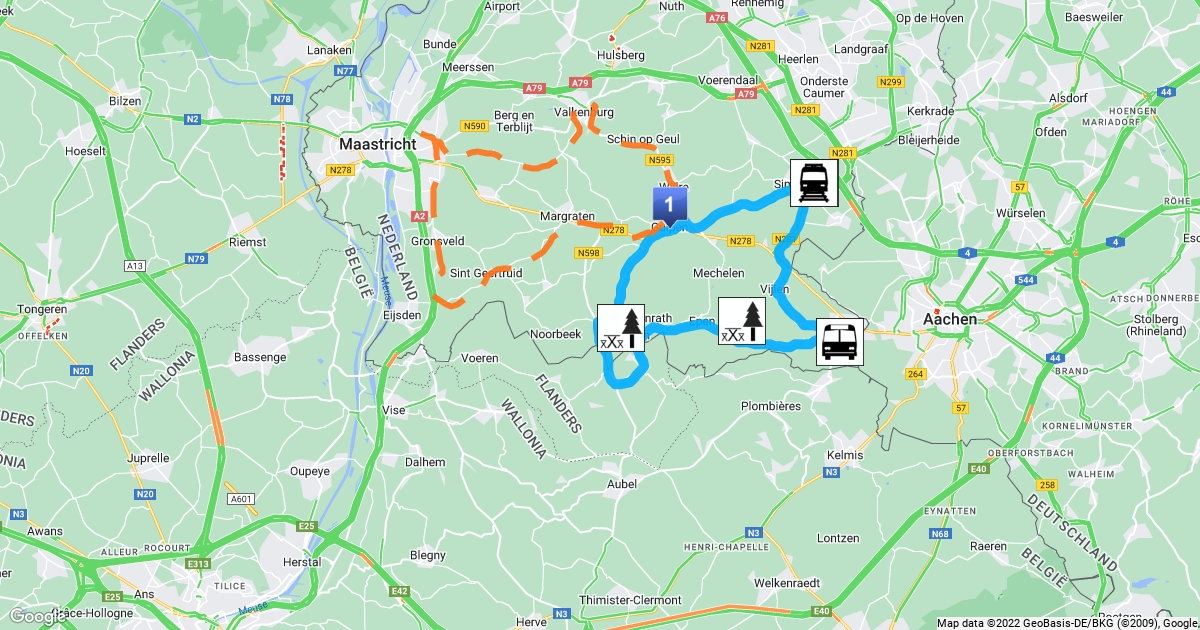Click the Map data copyright text
The image size is (1200, 630).
(1066, 623)
